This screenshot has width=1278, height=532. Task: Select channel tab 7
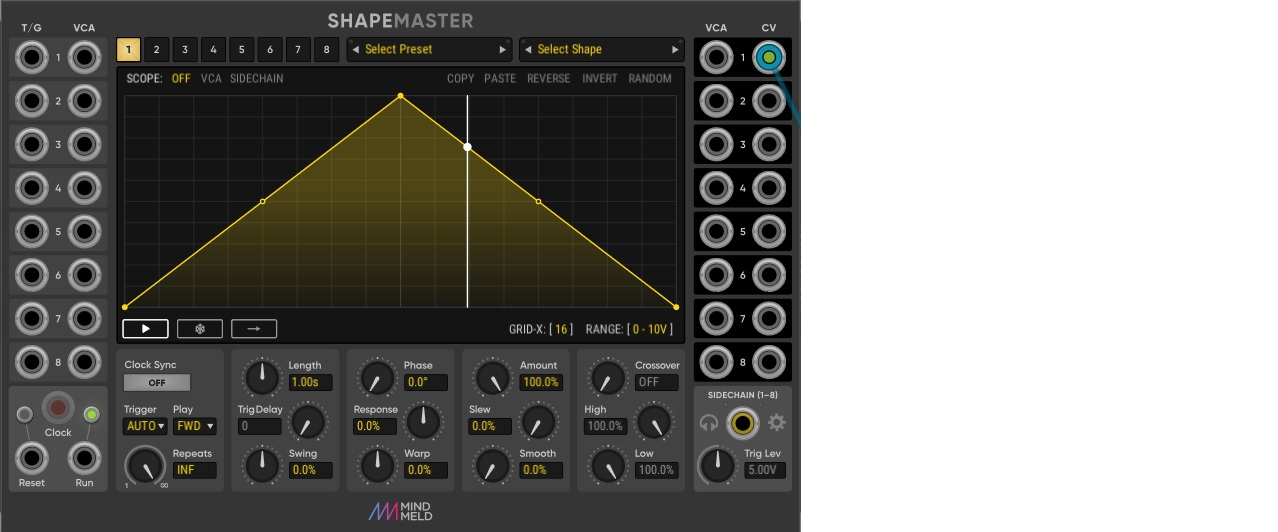[298, 49]
